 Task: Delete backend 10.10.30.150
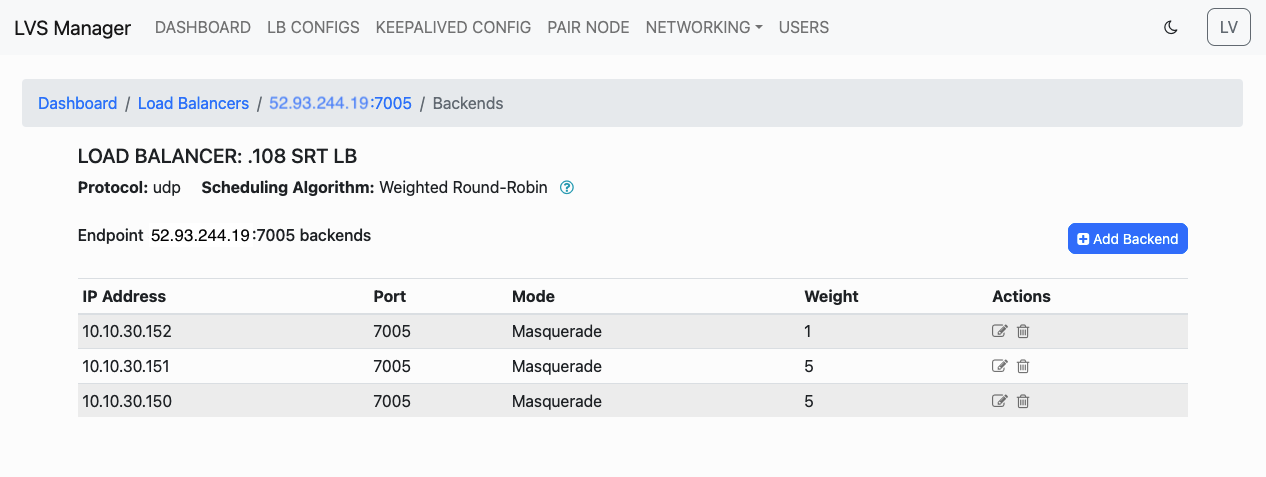point(1023,402)
